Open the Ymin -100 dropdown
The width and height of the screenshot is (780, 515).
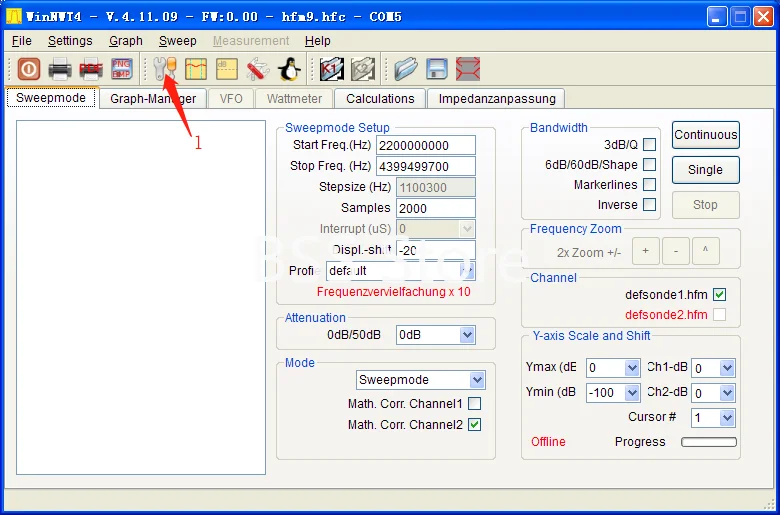[613, 393]
